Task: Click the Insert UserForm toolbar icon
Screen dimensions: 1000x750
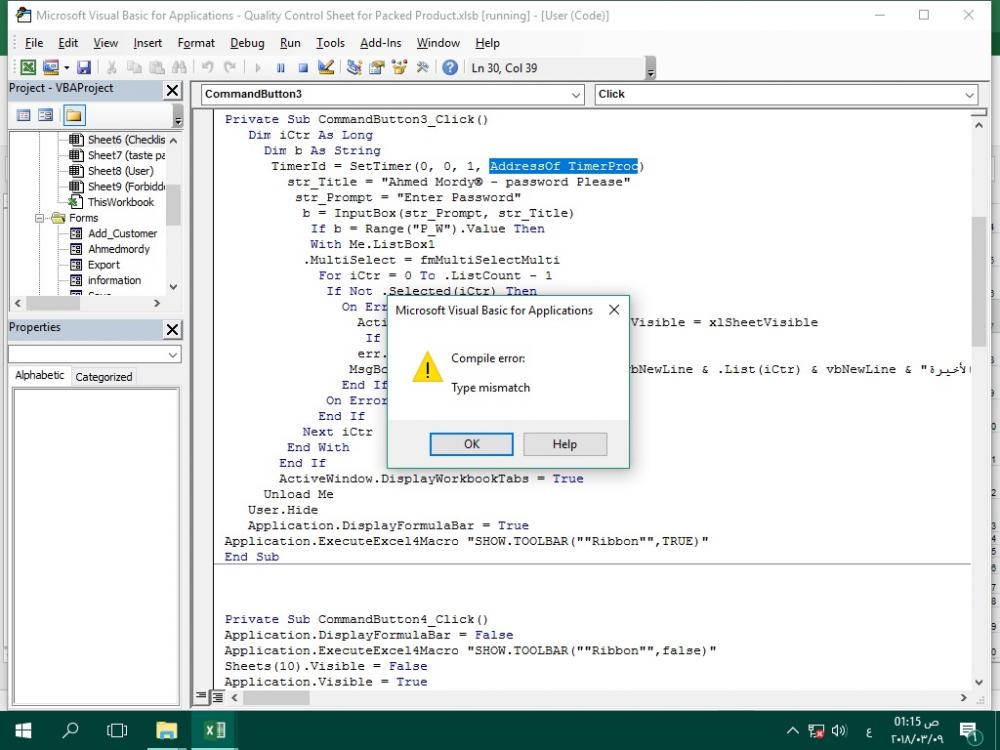Action: click(x=50, y=67)
